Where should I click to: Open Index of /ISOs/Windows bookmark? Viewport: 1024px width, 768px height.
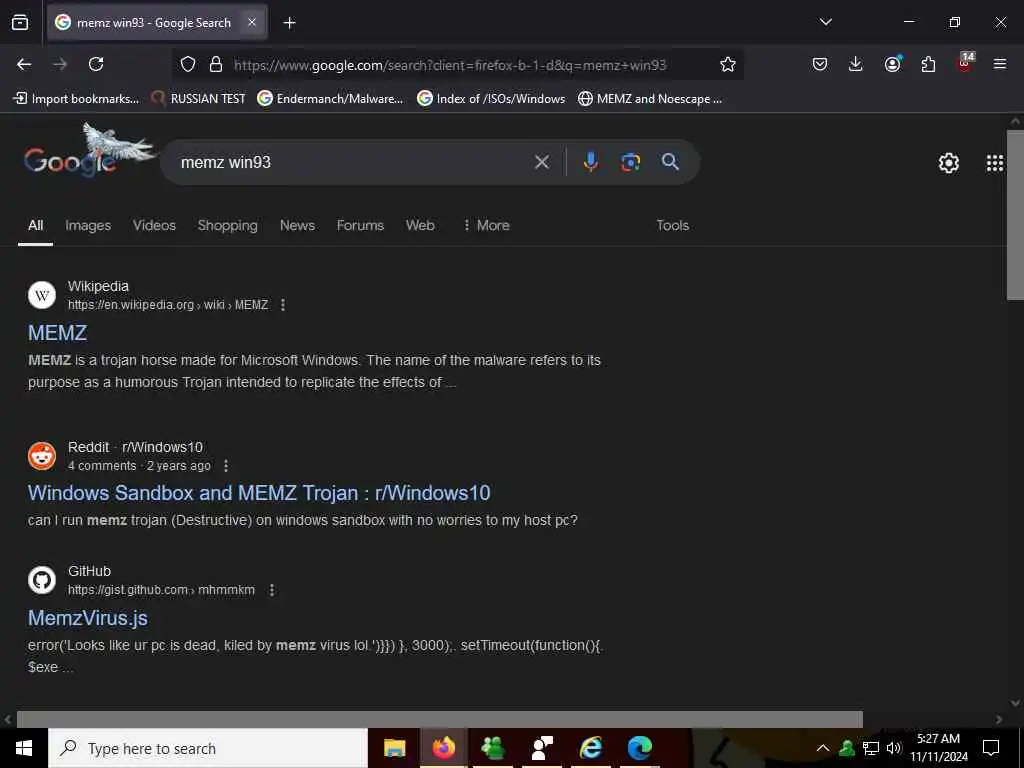coord(491,99)
